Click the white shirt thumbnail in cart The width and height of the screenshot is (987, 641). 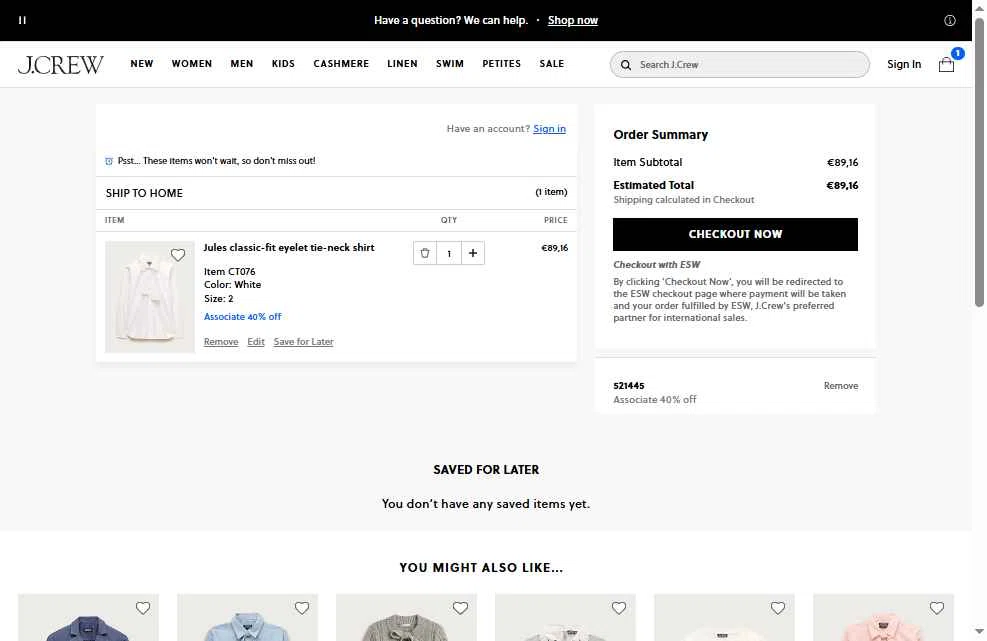(150, 297)
